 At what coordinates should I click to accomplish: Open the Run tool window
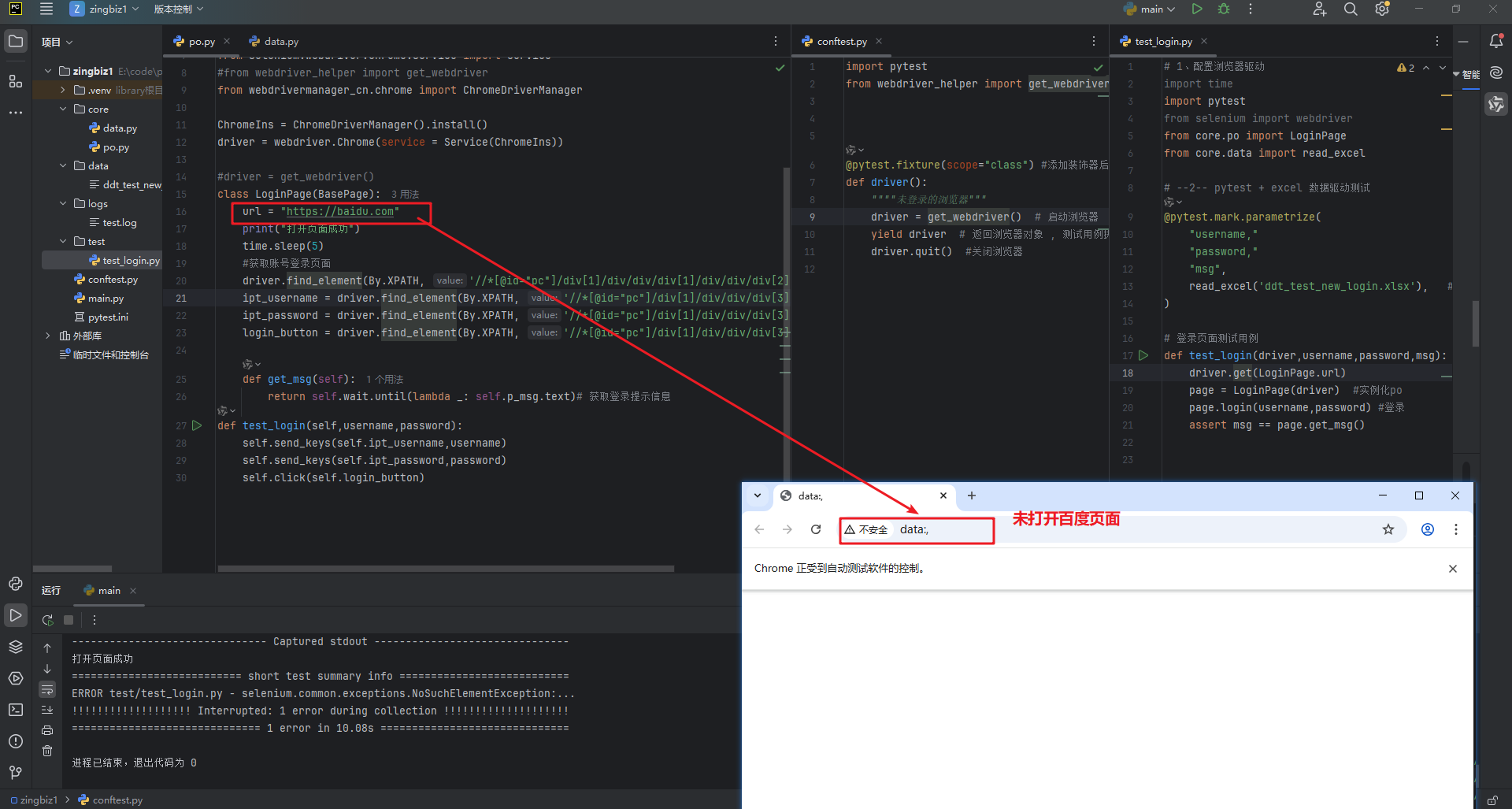coord(16,615)
